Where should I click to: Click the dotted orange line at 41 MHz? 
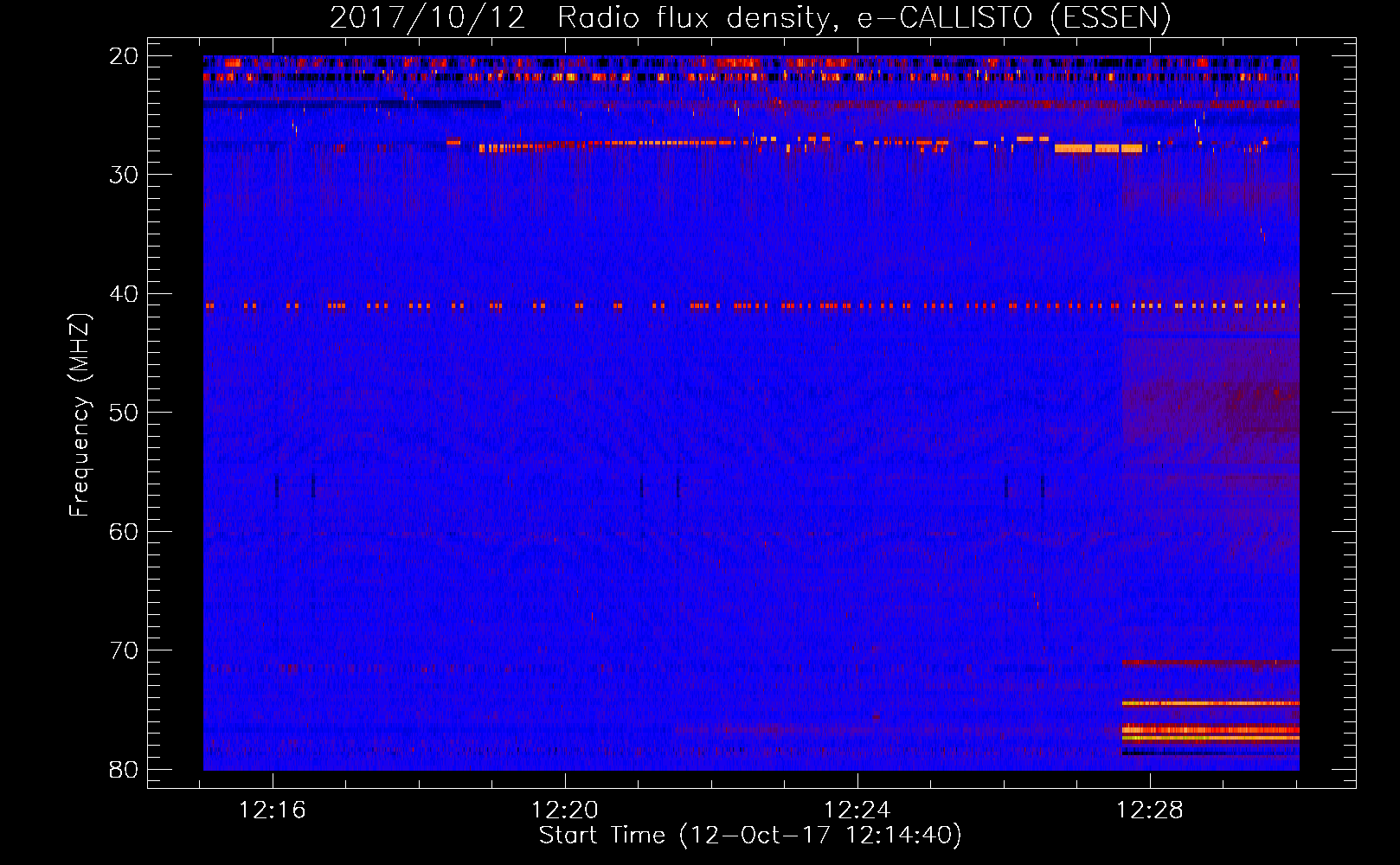click(751, 305)
